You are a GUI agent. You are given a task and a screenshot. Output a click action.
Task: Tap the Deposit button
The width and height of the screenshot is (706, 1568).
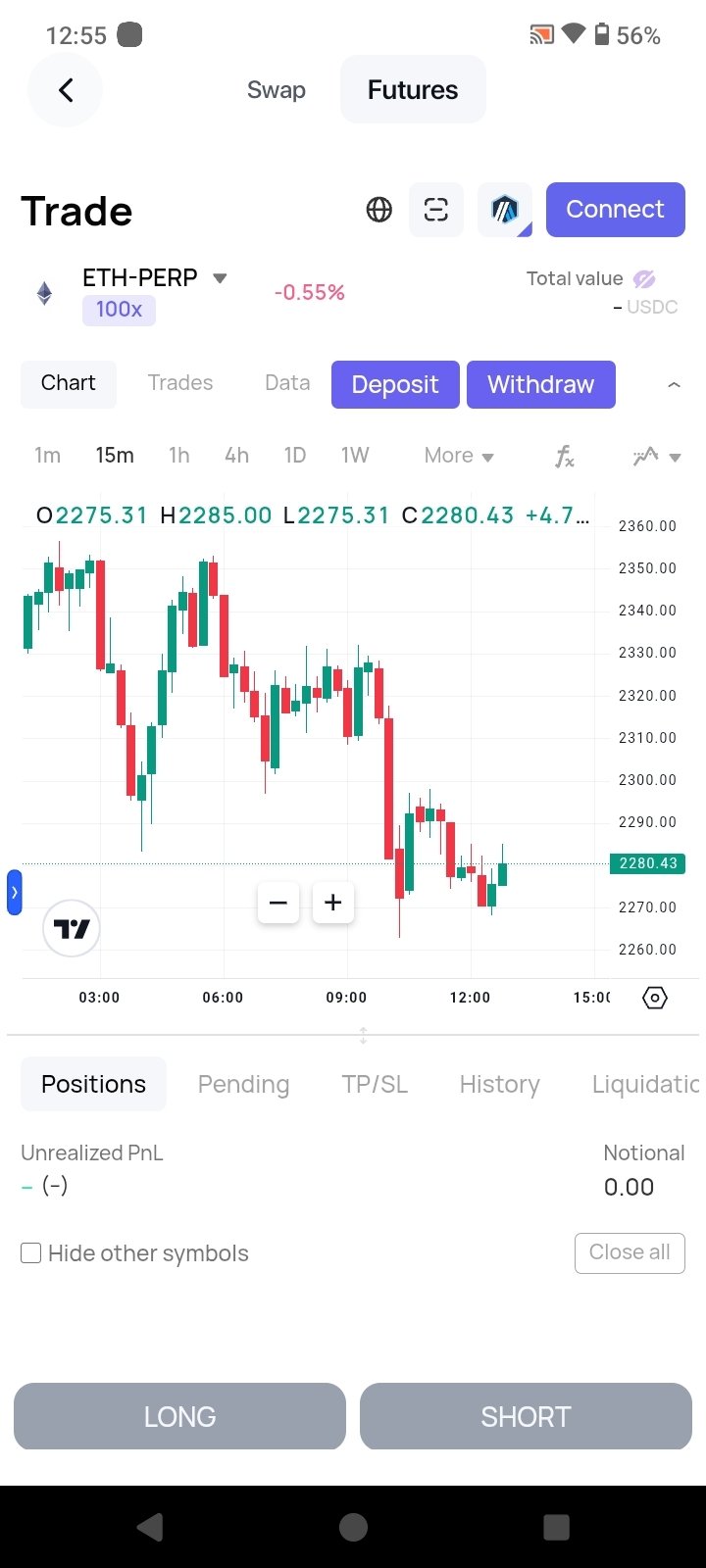(395, 384)
